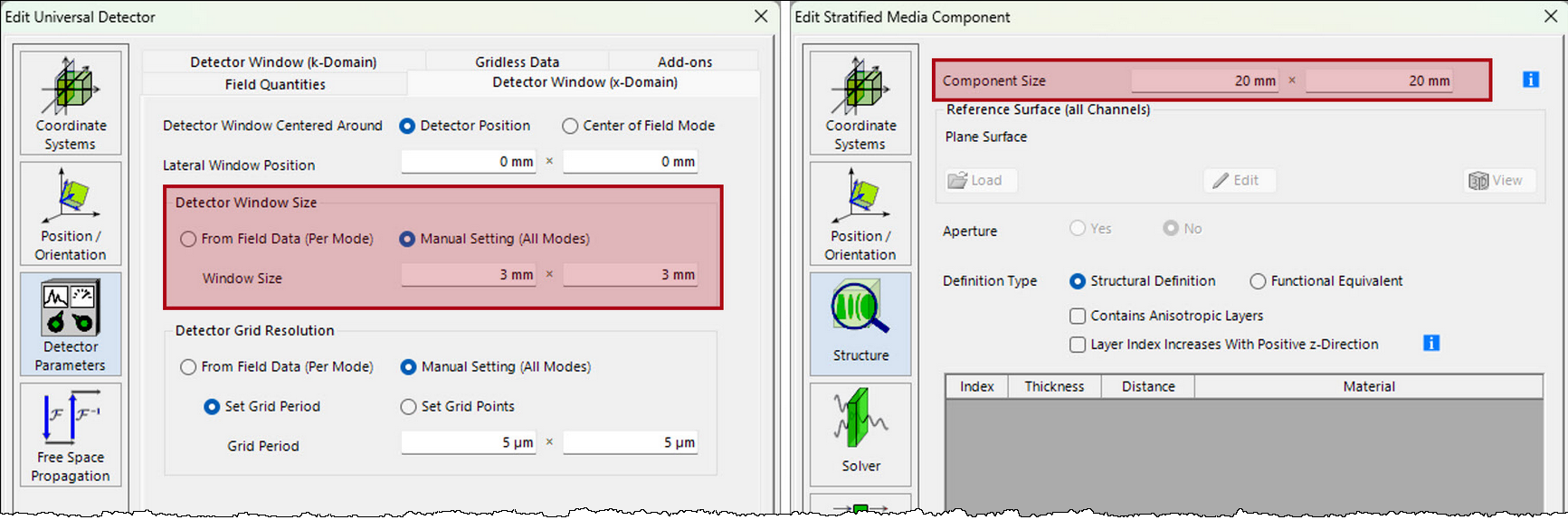
Task: Choose Manual Setting for Detector Grid Resolution
Action: (496, 366)
